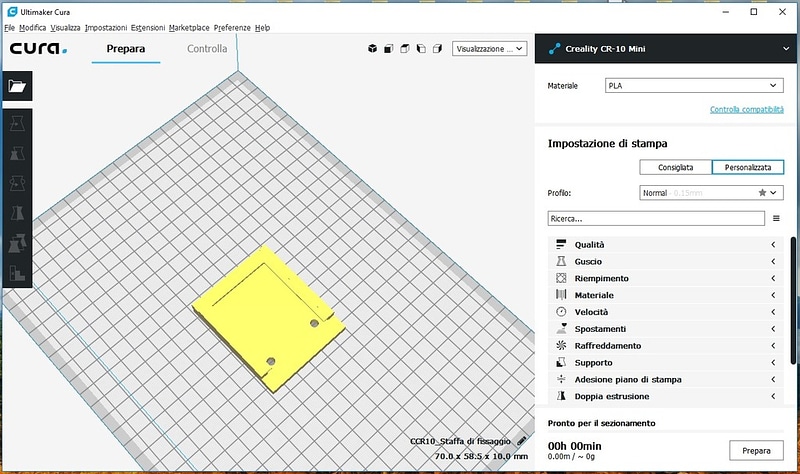The image size is (800, 474).
Task: Click the Qualità category icon
Action: coord(561,244)
